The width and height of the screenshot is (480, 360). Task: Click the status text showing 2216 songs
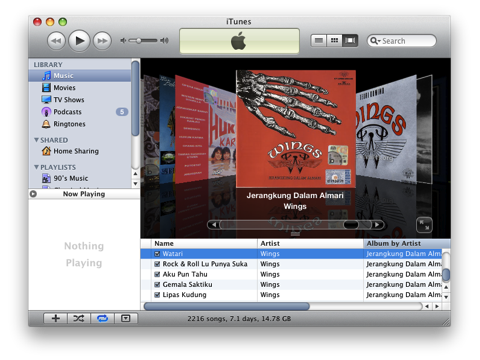click(x=239, y=319)
